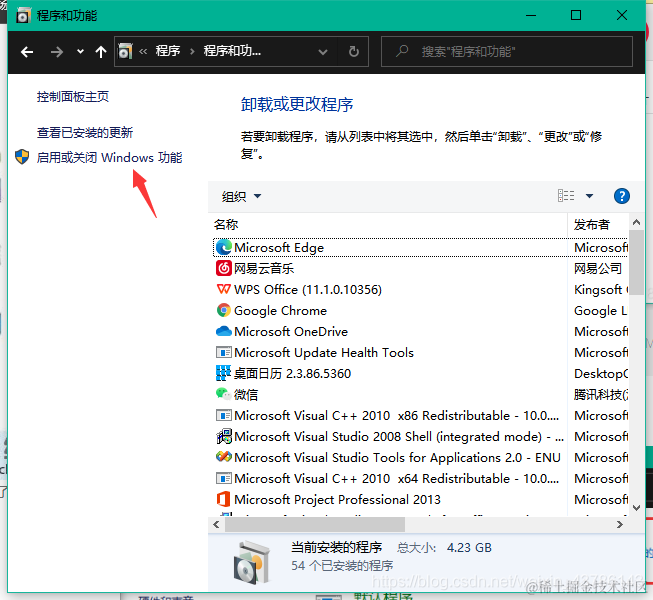Select Microsoft Update Health Tools name
This screenshot has height=600, width=653.
point(324,353)
